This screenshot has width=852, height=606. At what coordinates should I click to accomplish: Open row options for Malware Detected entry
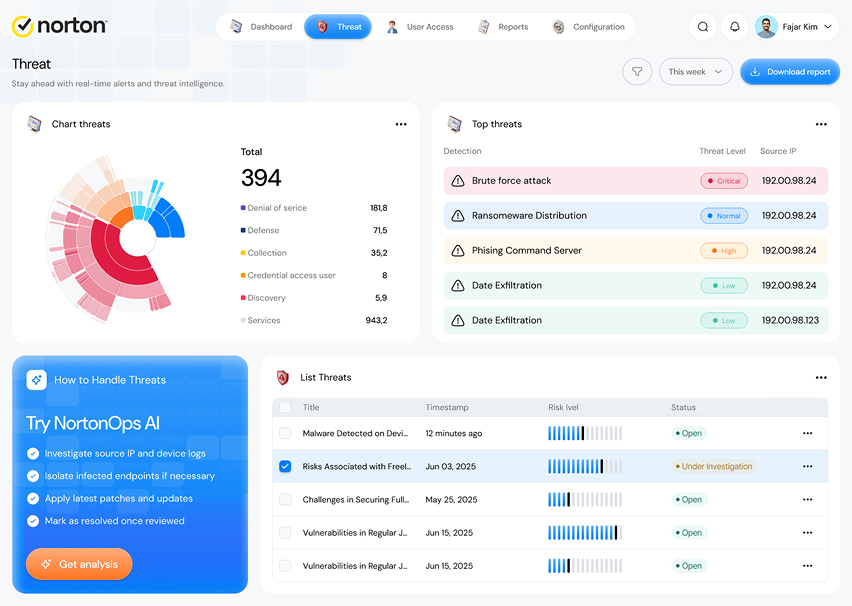tap(807, 433)
